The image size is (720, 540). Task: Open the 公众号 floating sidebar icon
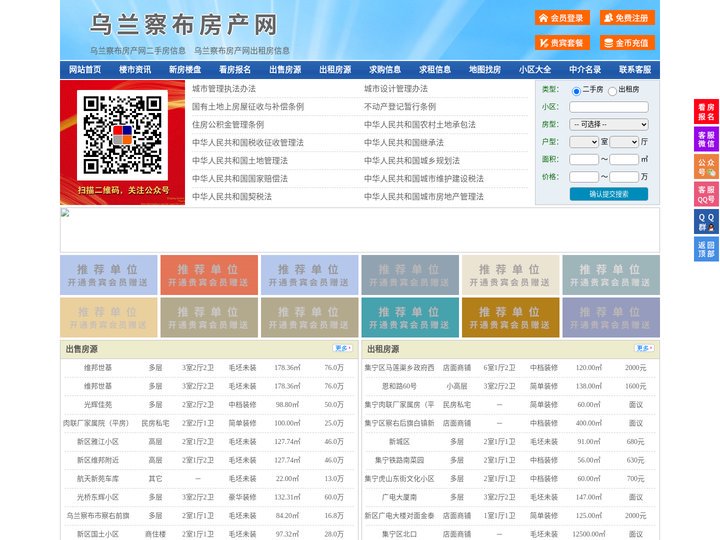tap(706, 167)
